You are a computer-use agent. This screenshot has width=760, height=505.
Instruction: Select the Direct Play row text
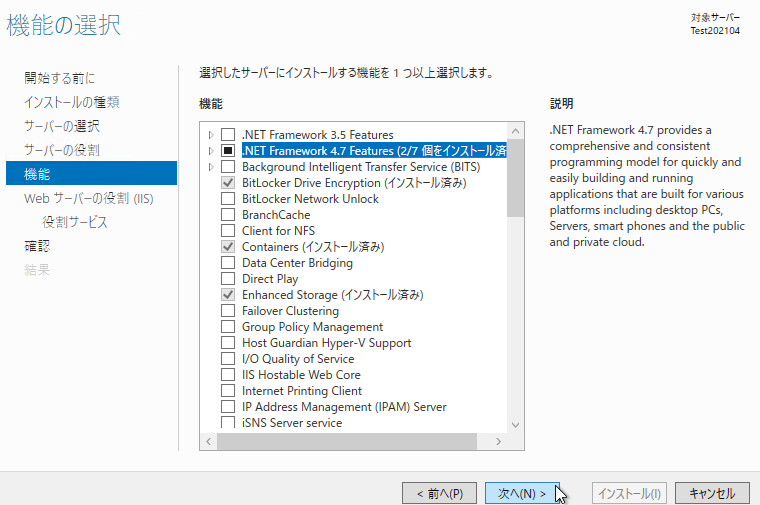[x=270, y=279]
